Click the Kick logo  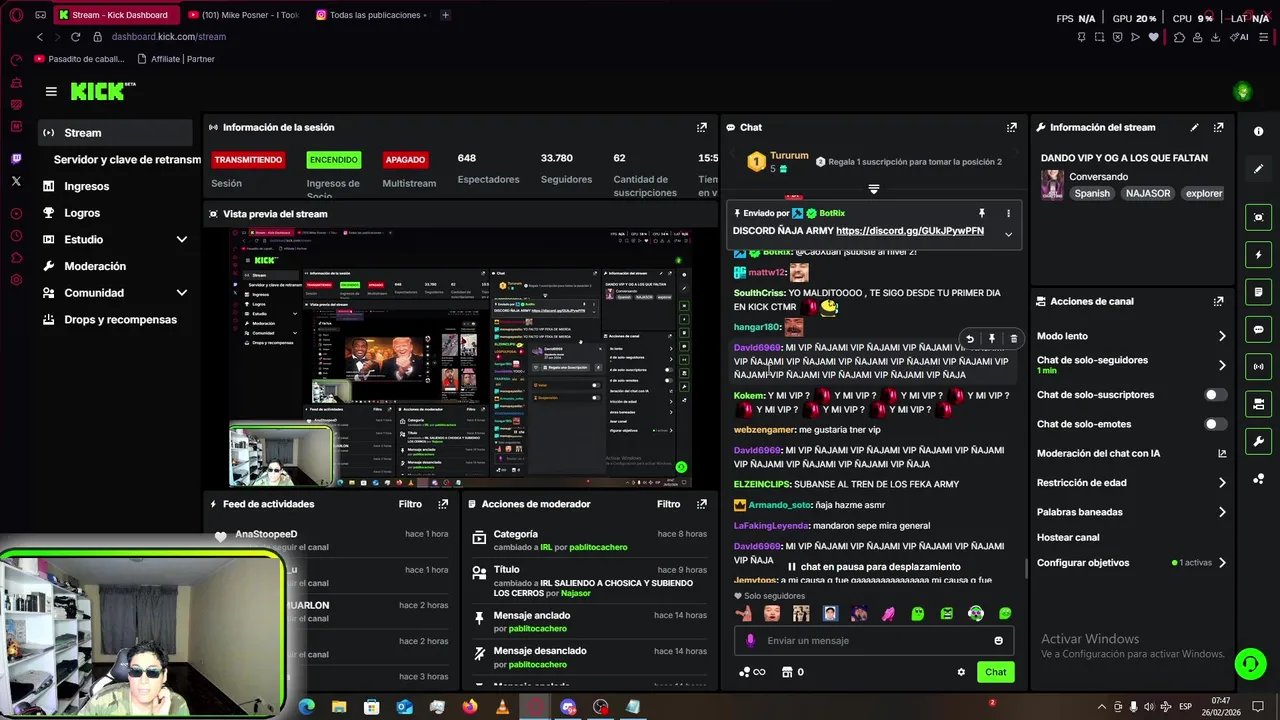click(102, 91)
